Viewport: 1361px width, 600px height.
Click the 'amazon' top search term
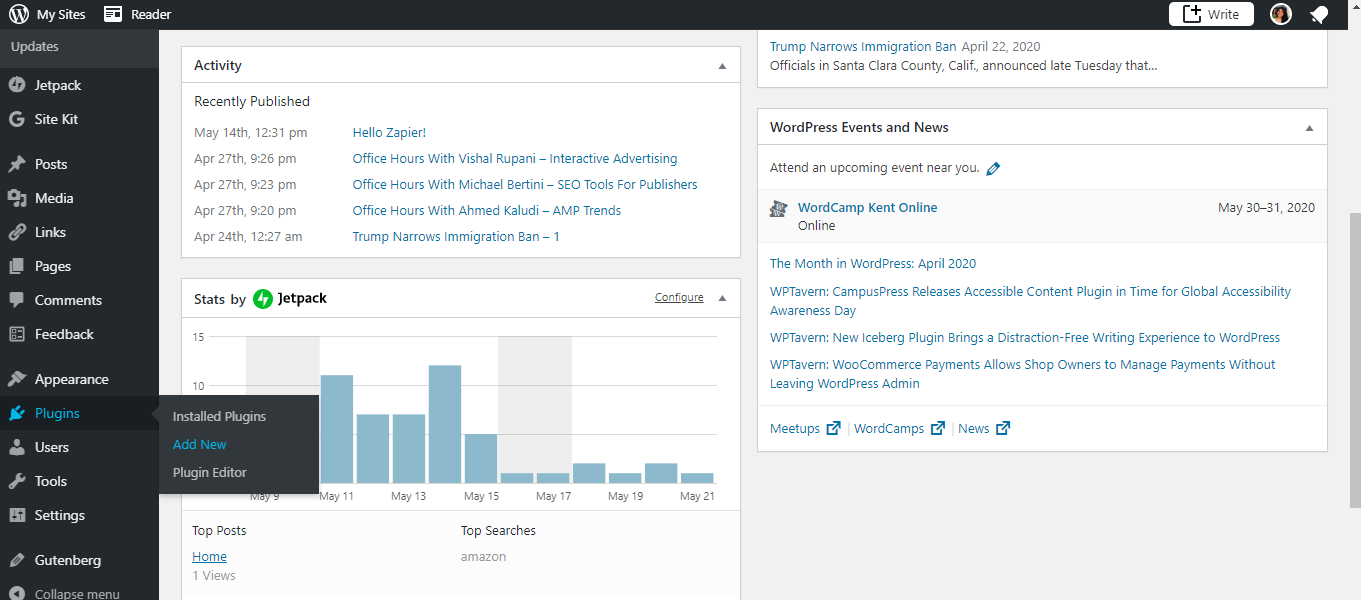(484, 556)
